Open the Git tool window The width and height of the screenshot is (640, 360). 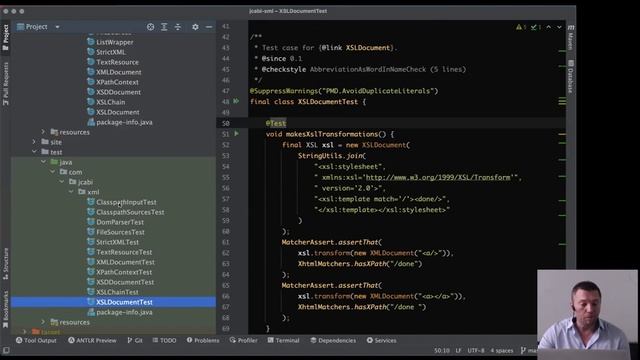click(x=135, y=340)
